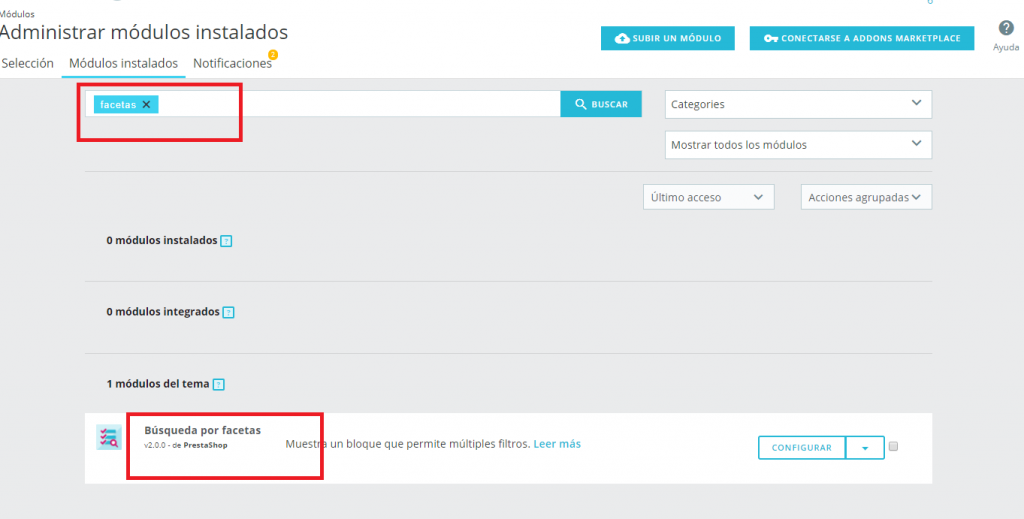Open 'Mostrar todos los módulos' dropdown
The height and width of the screenshot is (519, 1024).
[797, 145]
